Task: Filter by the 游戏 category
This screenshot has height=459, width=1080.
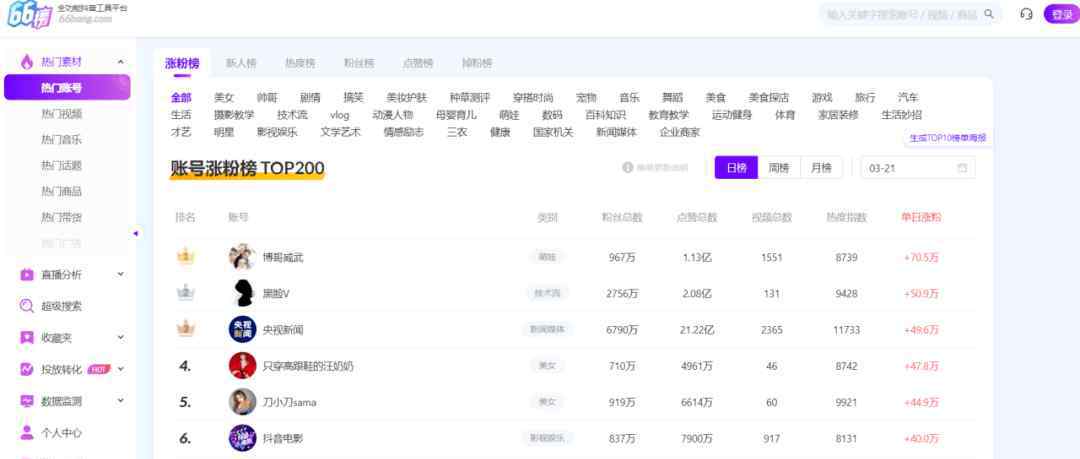Action: [x=822, y=98]
